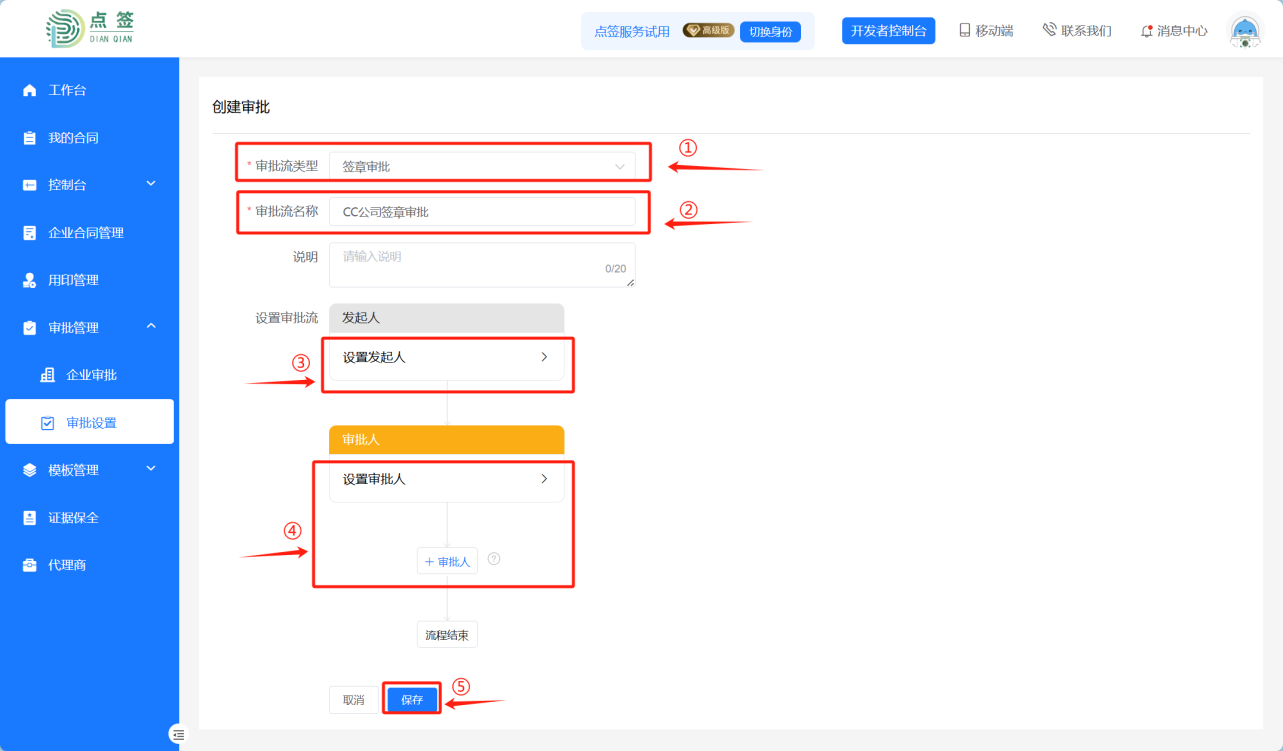Open 设置审批人 chevron arrow
Screen dimensions: 1283x751
pos(544,479)
